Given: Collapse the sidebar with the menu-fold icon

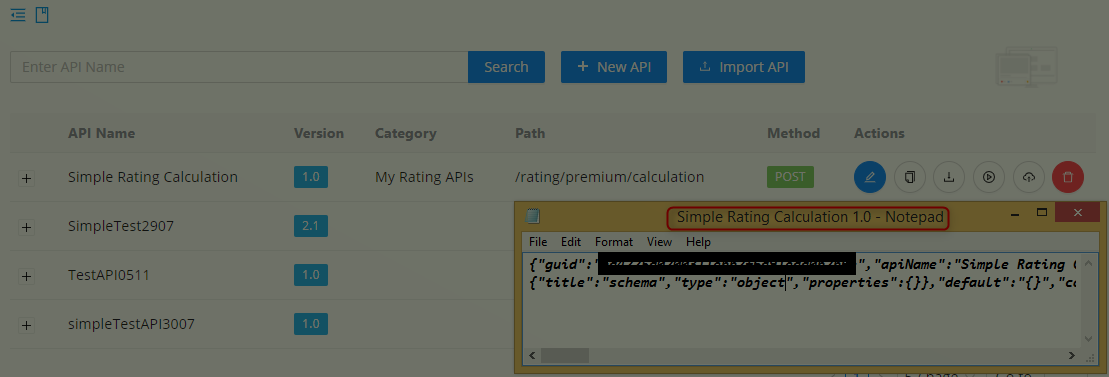Looking at the screenshot, I should tap(18, 15).
